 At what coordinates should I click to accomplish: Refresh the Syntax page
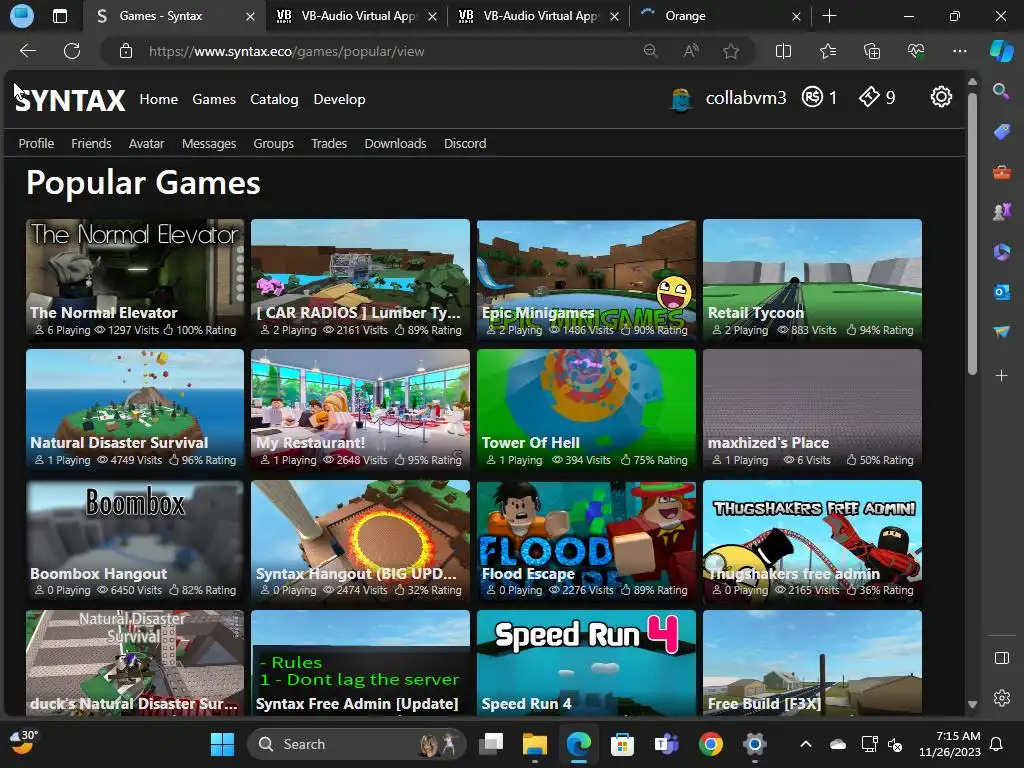[x=72, y=51]
